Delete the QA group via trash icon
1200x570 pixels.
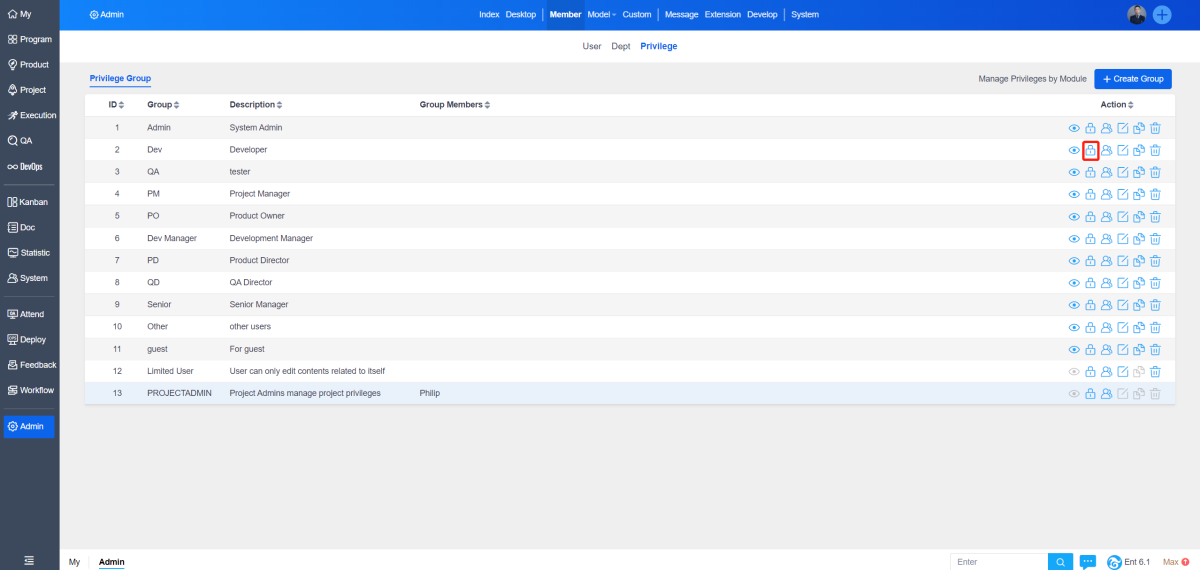[x=1155, y=172]
